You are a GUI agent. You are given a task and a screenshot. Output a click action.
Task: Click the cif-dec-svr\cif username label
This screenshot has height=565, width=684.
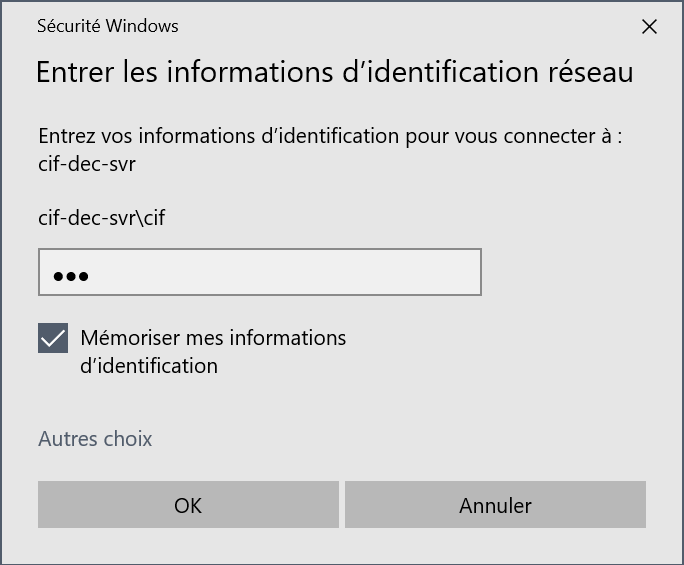101,217
